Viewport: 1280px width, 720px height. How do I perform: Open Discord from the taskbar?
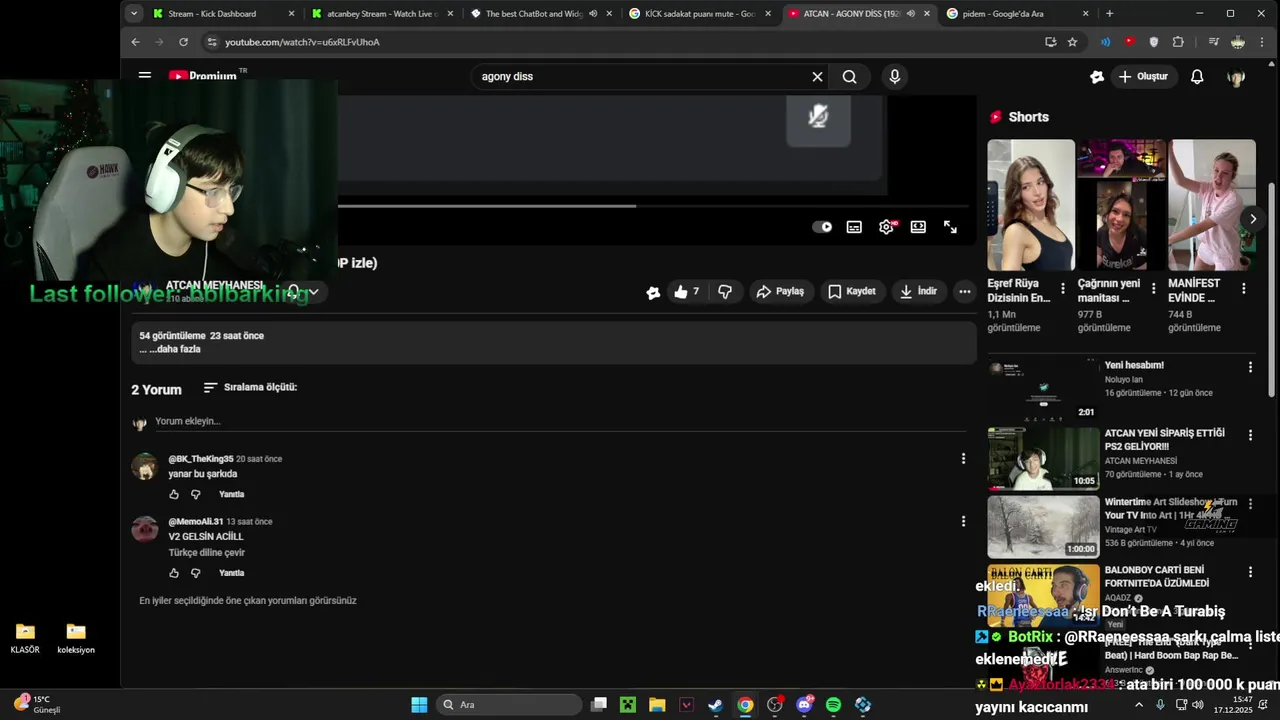point(805,705)
